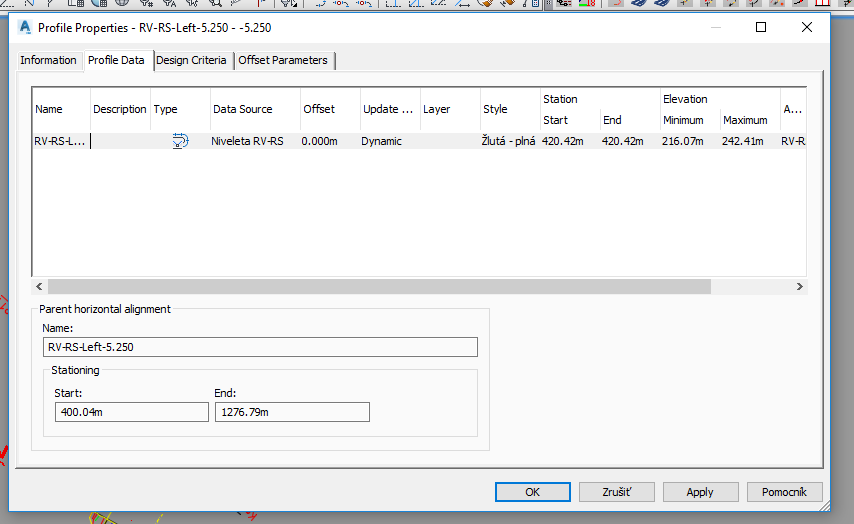Open the Design Criteria tab
This screenshot has height=524, width=854.
pos(191,60)
